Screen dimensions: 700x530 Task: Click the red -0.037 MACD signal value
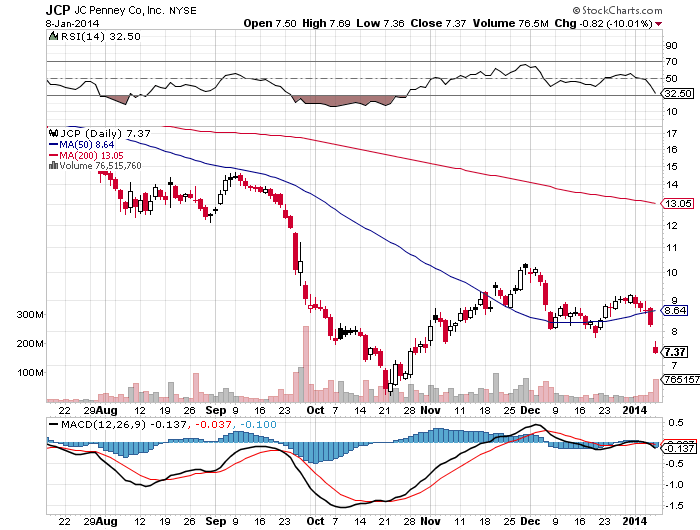213,424
